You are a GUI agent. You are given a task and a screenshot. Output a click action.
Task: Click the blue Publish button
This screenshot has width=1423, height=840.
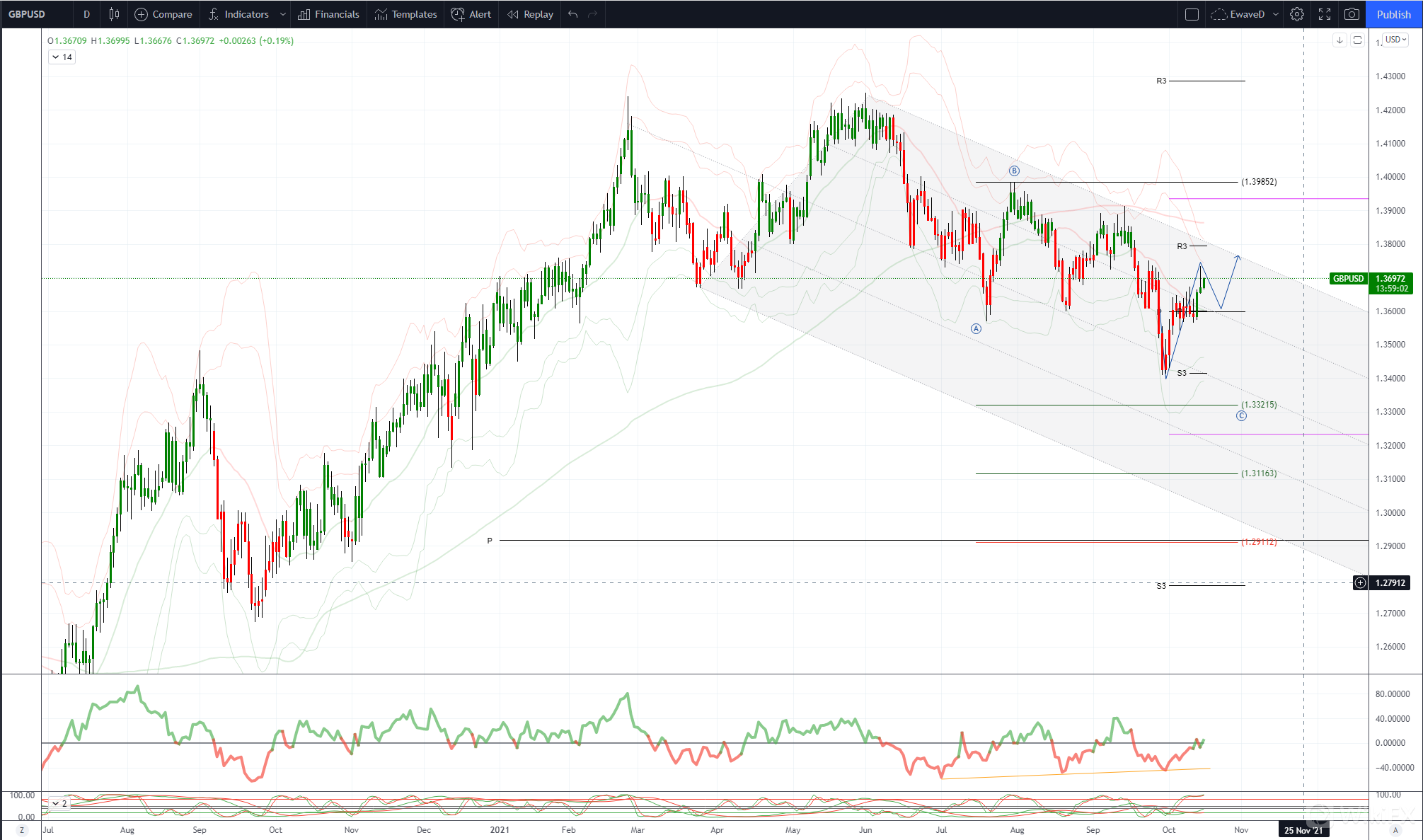[1393, 14]
